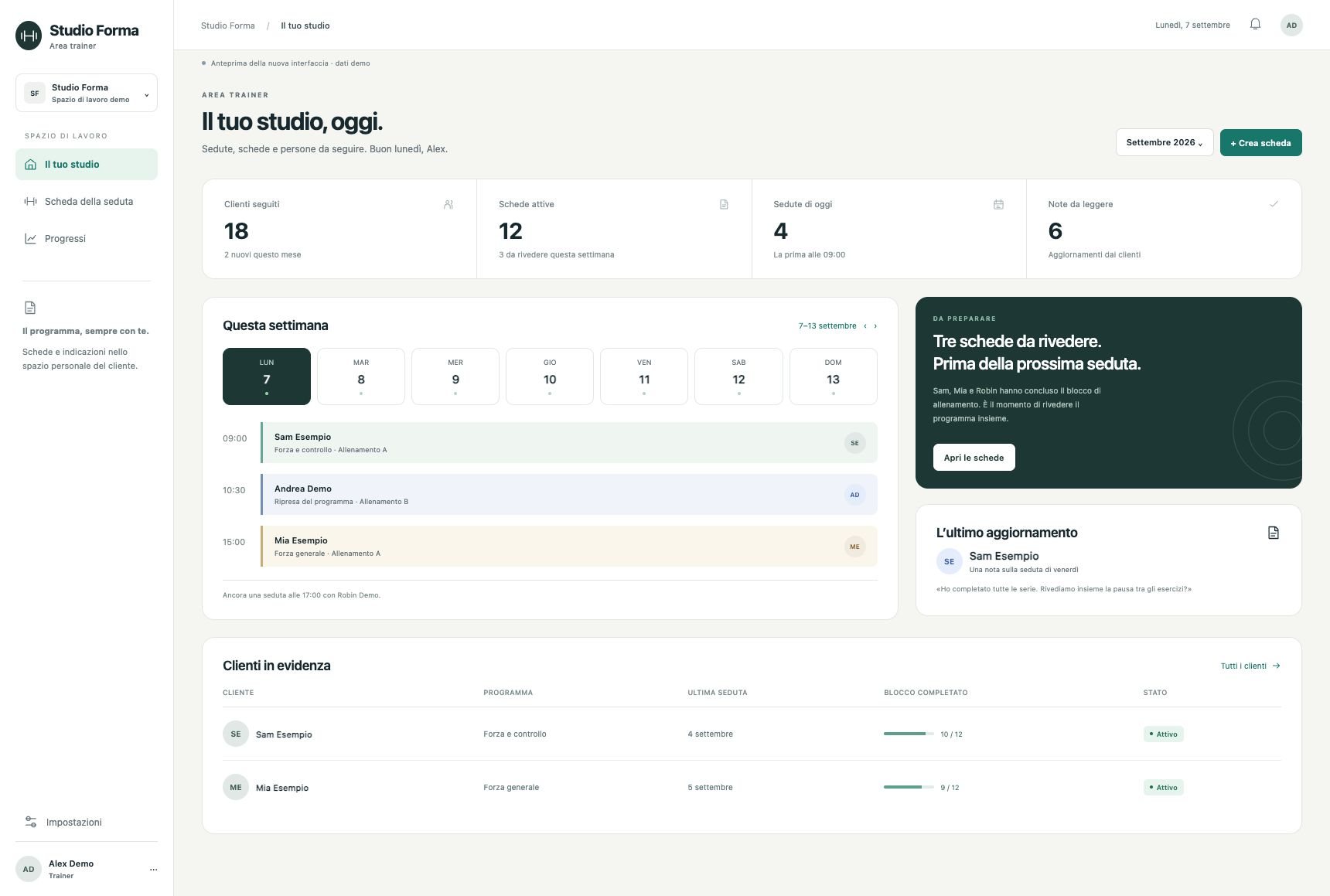Open Impostazioni in the sidebar
Viewport: 1330px width, 896px height.
87,822
